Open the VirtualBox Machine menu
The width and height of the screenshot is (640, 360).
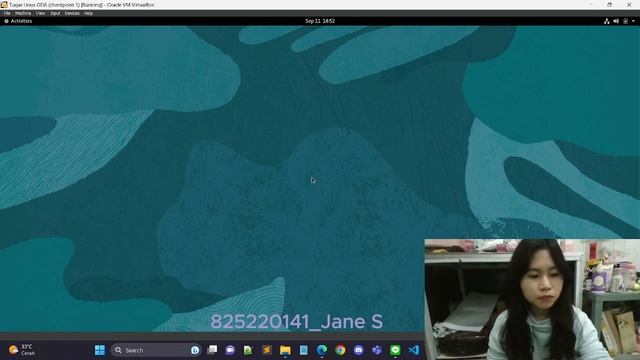(x=23, y=13)
